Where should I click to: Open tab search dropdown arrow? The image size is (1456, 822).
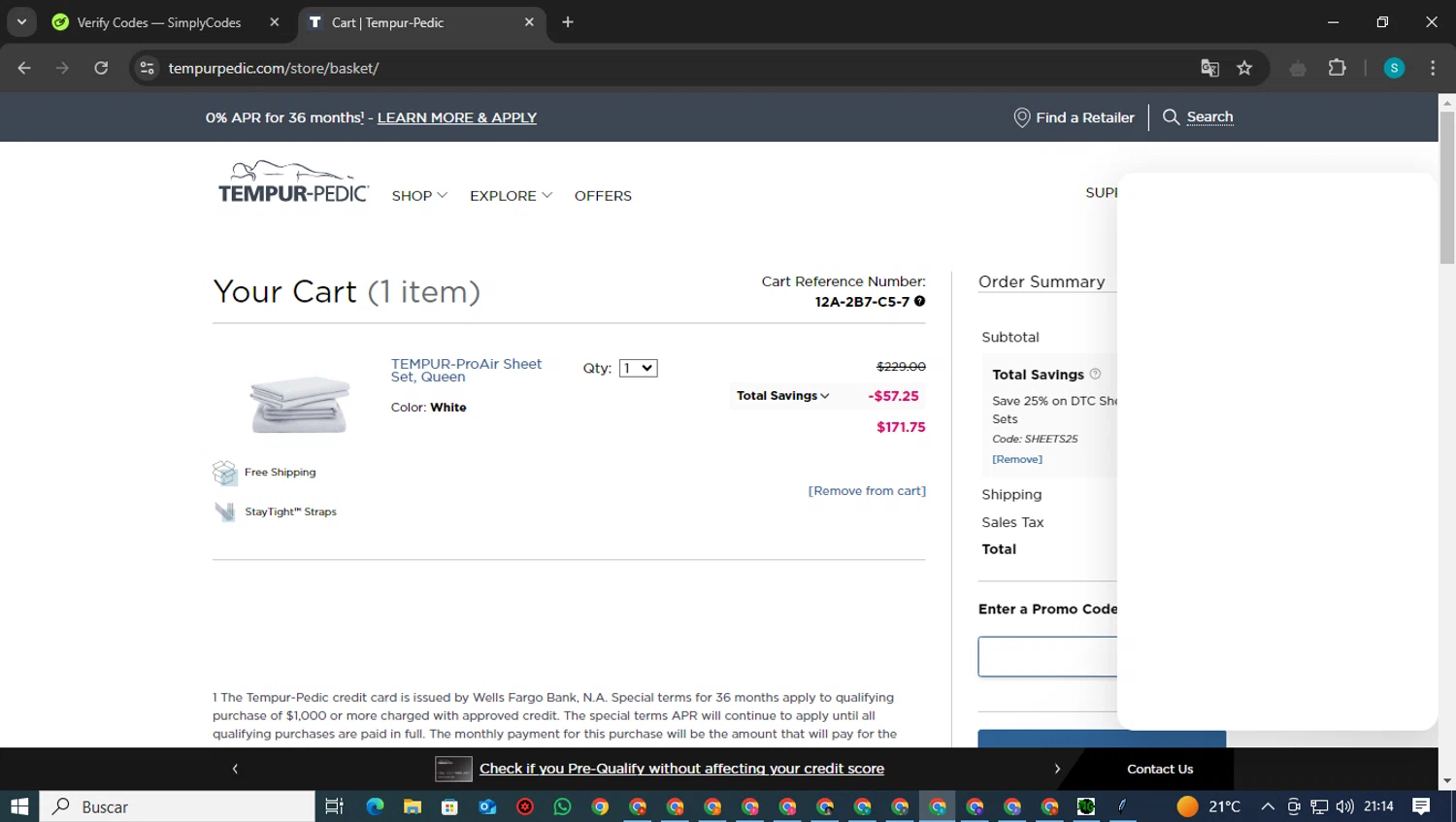(x=21, y=22)
